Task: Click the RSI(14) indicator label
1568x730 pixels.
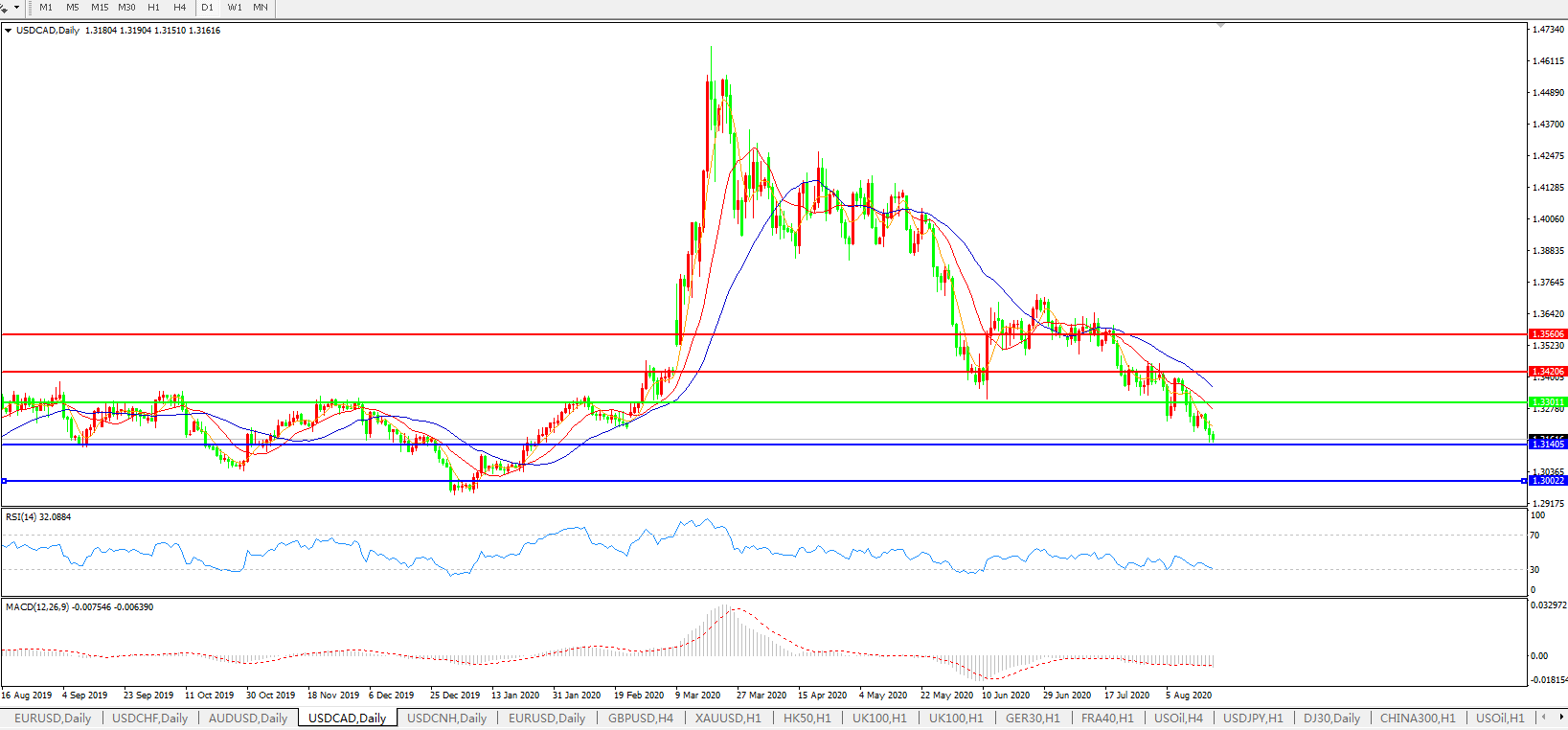Action: [x=38, y=517]
